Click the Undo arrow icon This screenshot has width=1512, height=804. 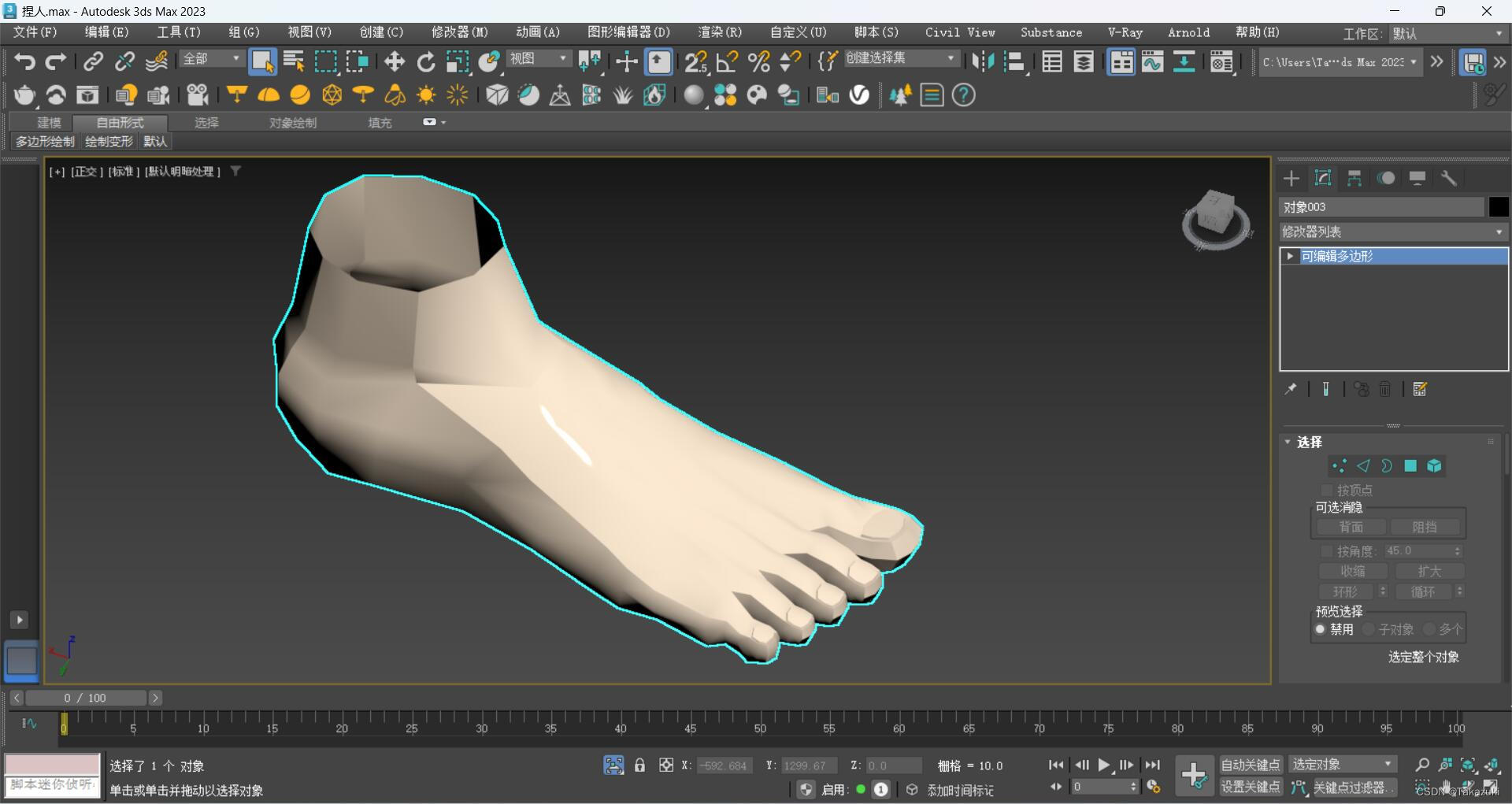[24, 61]
